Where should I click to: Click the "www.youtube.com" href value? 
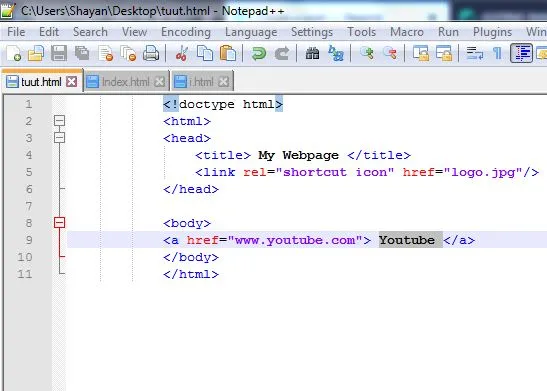pos(295,240)
